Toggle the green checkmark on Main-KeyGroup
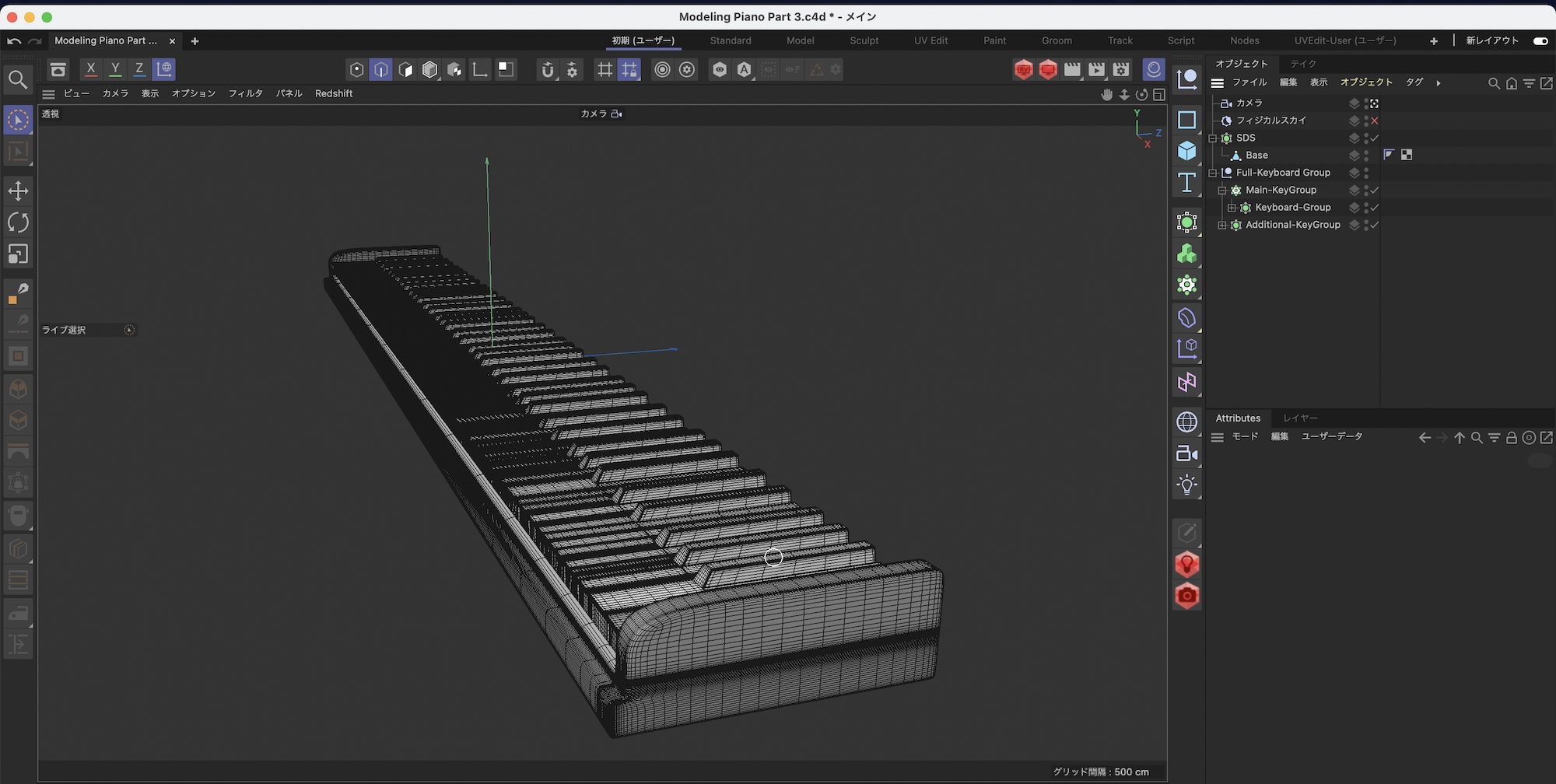The height and width of the screenshot is (784, 1556). [x=1374, y=190]
